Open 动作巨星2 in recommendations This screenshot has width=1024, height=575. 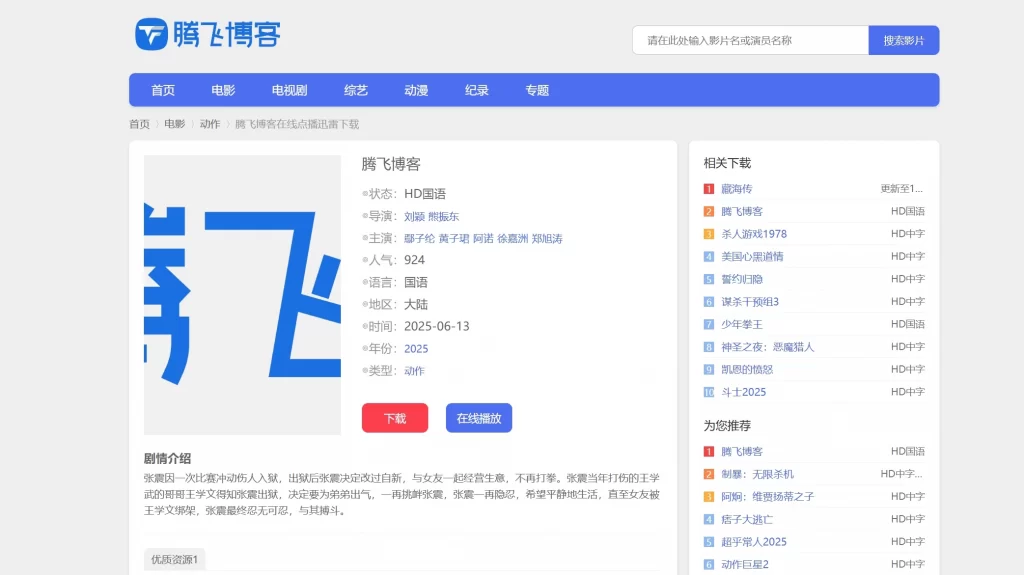point(744,565)
